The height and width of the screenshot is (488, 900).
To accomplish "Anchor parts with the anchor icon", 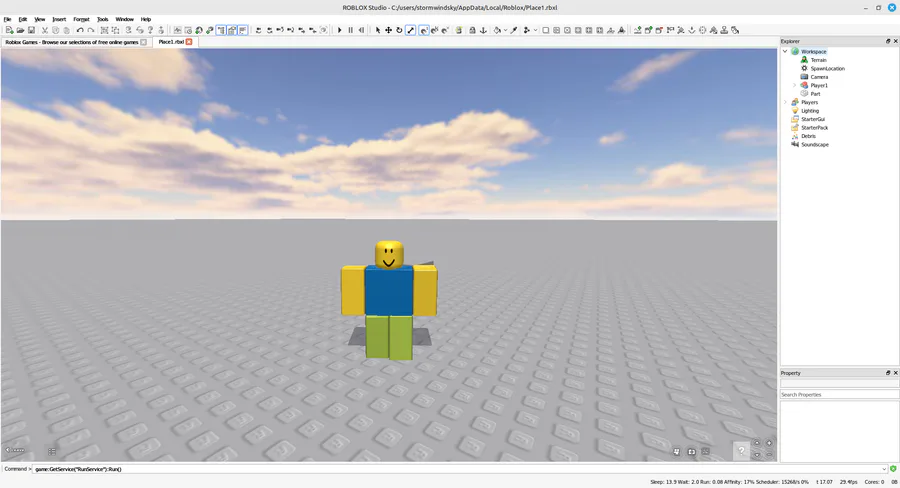I will [483, 30].
